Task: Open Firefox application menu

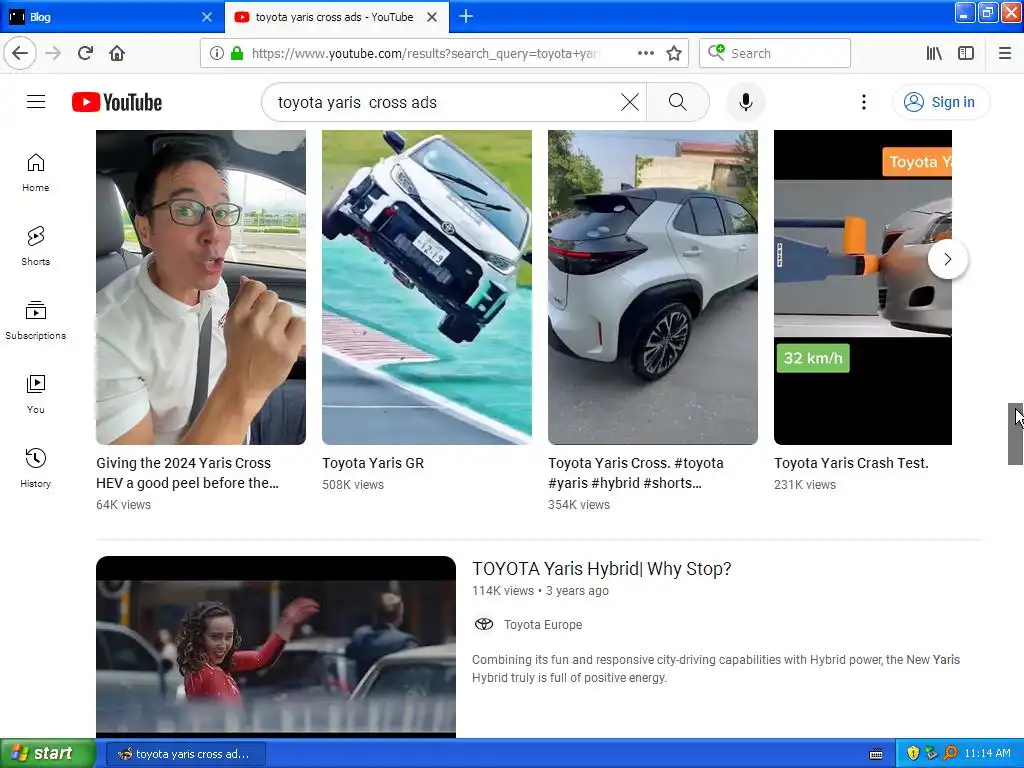Action: click(1005, 53)
